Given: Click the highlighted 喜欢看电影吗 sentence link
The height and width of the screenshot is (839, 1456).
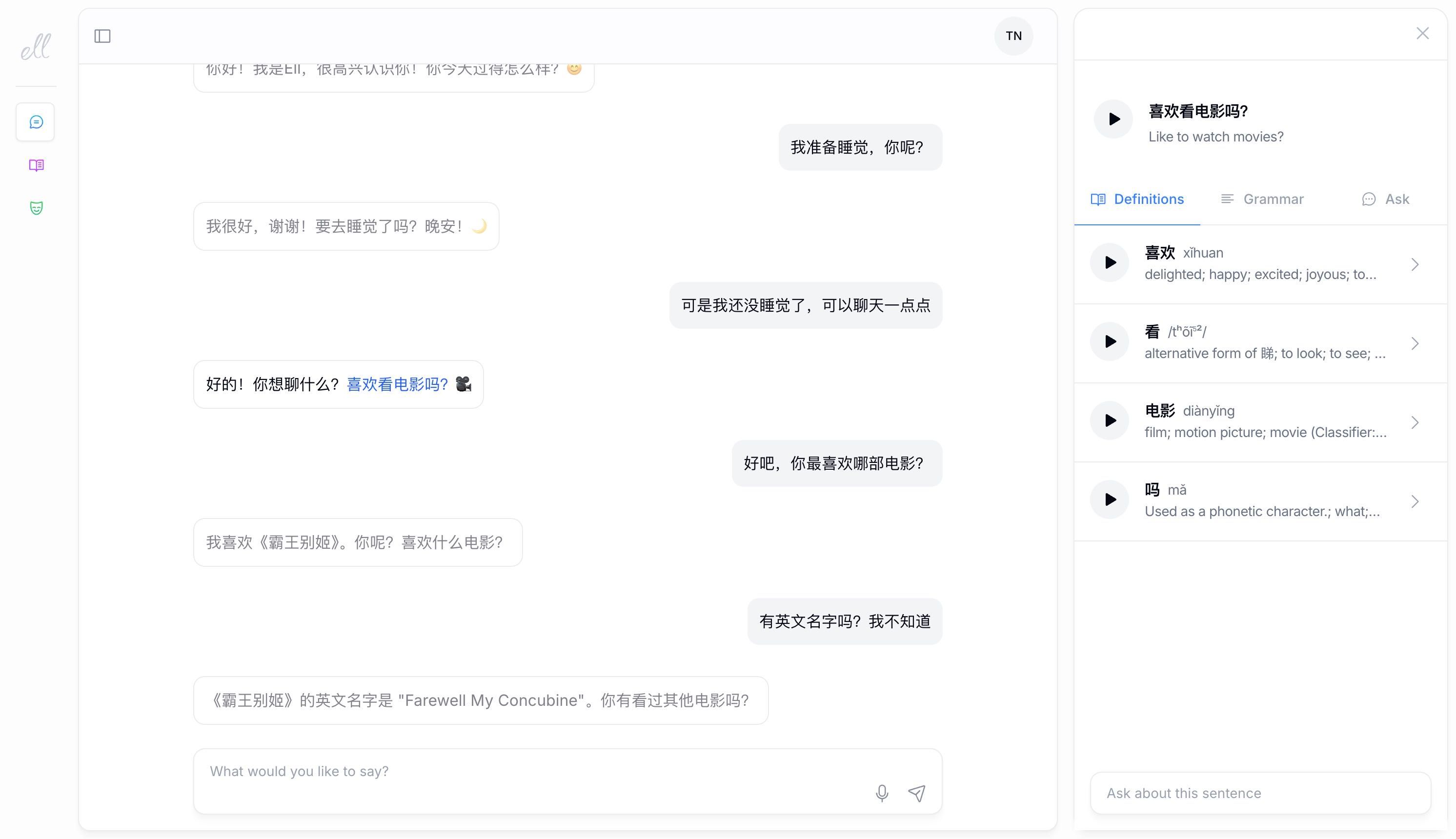Looking at the screenshot, I should pyautogui.click(x=397, y=384).
